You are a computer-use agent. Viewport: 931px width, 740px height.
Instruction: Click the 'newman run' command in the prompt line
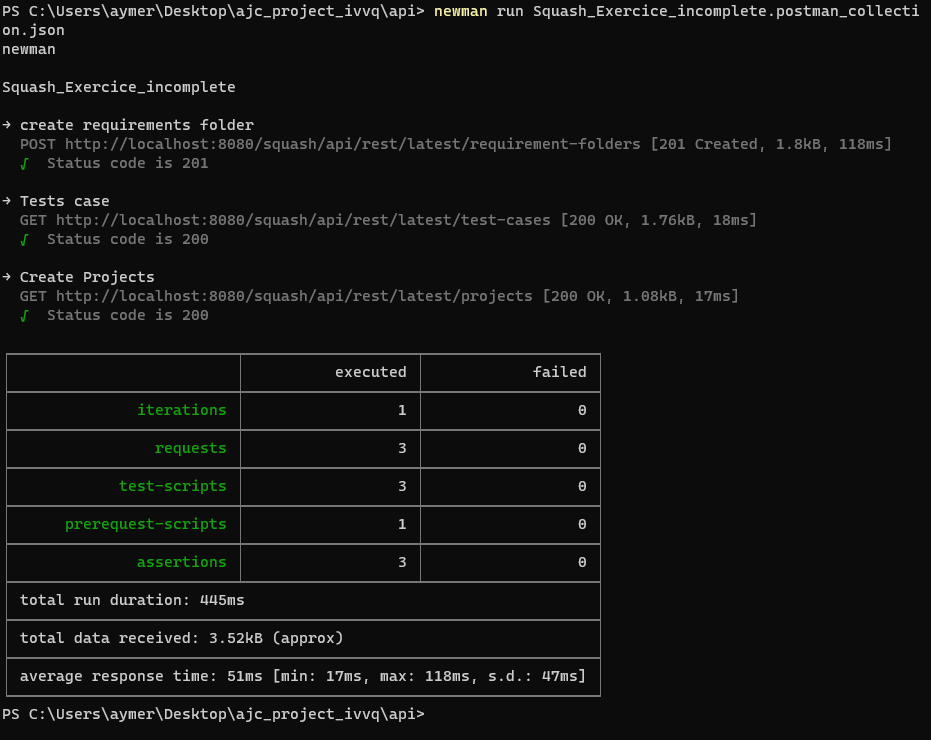pos(479,11)
